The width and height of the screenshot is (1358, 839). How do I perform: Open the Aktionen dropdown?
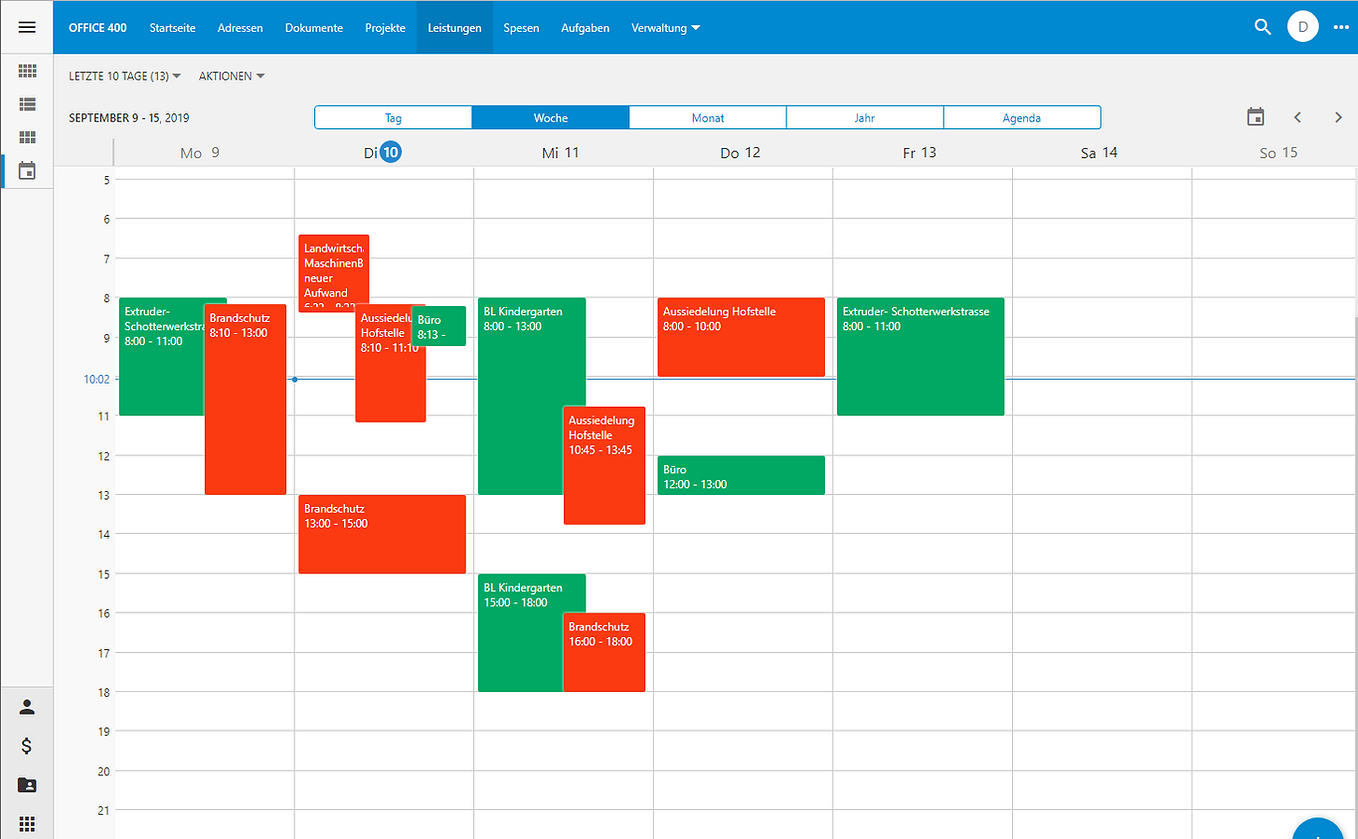coord(231,76)
